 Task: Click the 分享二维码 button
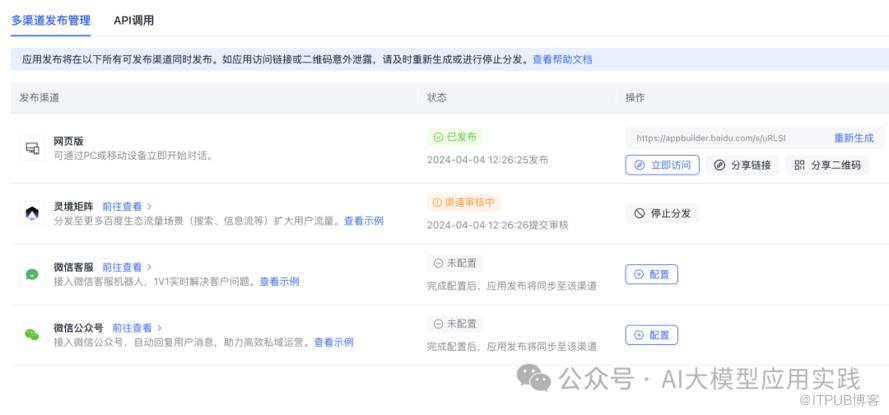click(x=826, y=165)
